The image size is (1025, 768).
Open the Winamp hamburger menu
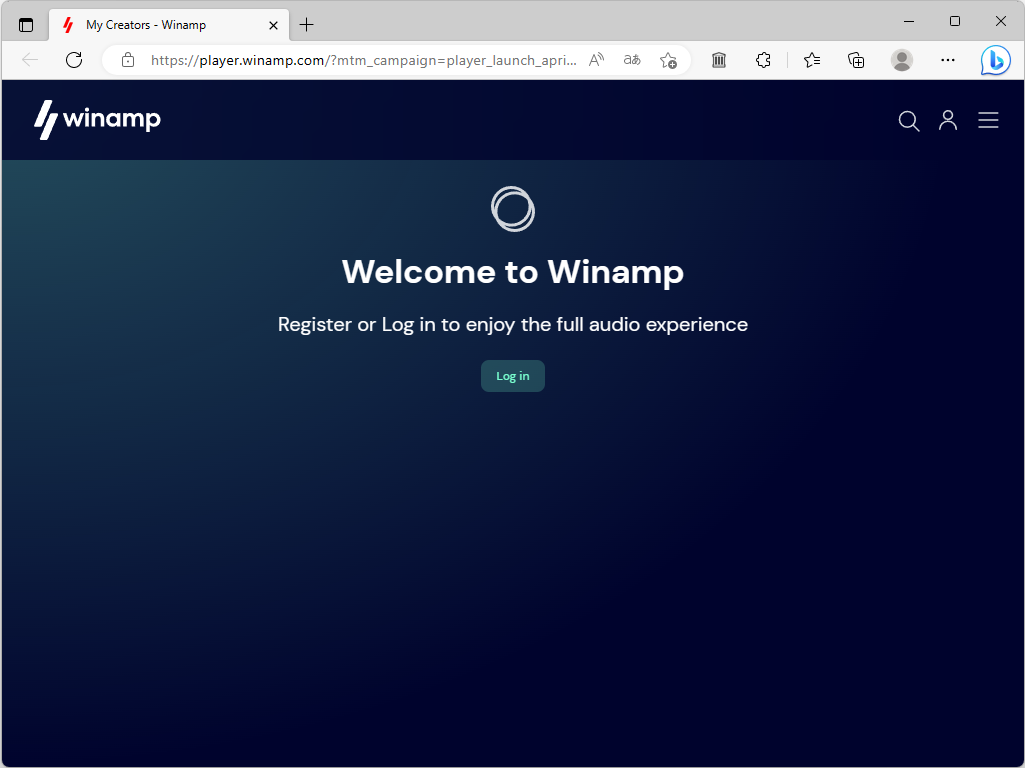click(x=988, y=120)
